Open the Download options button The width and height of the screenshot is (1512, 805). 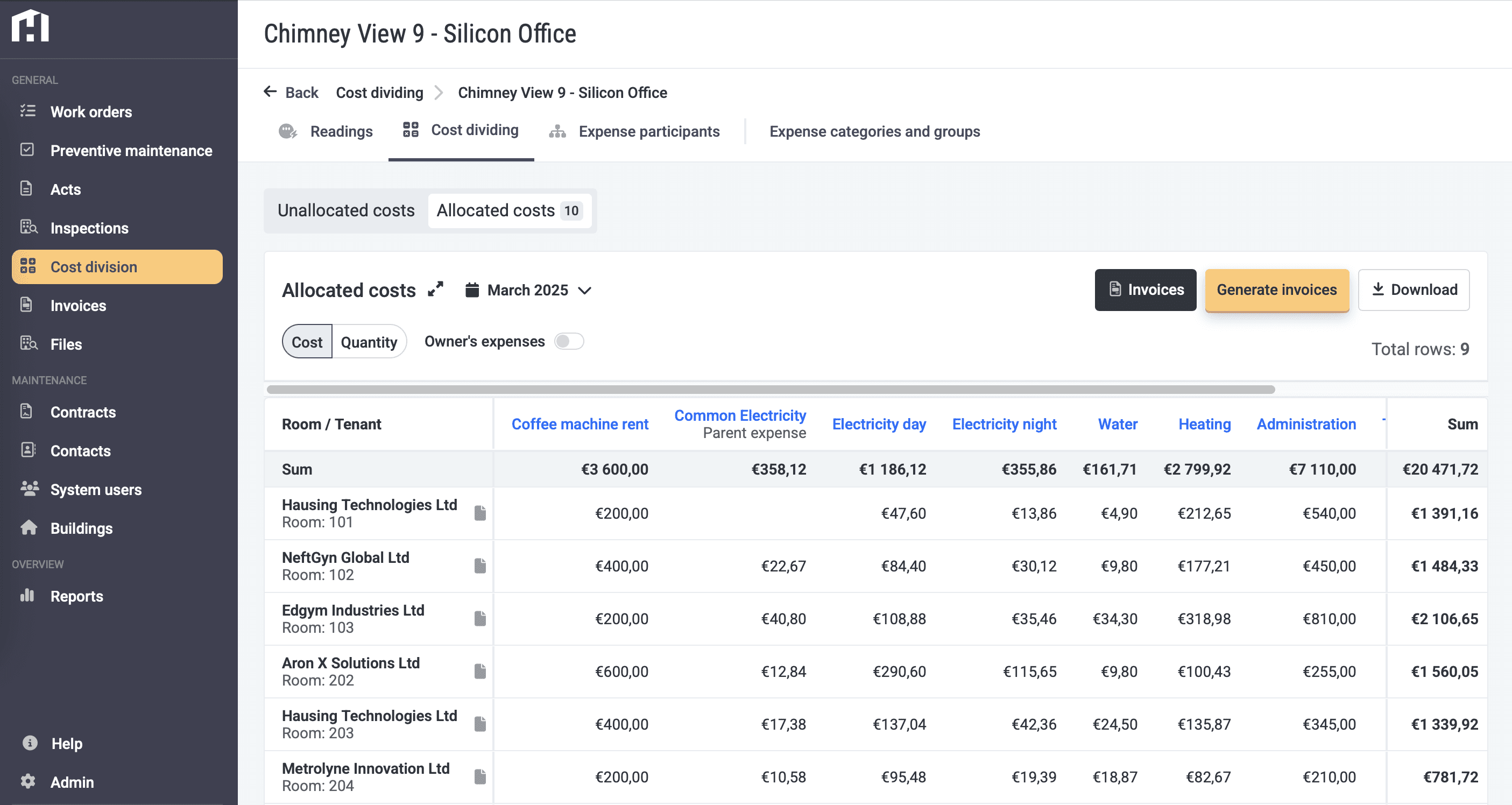[1414, 289]
